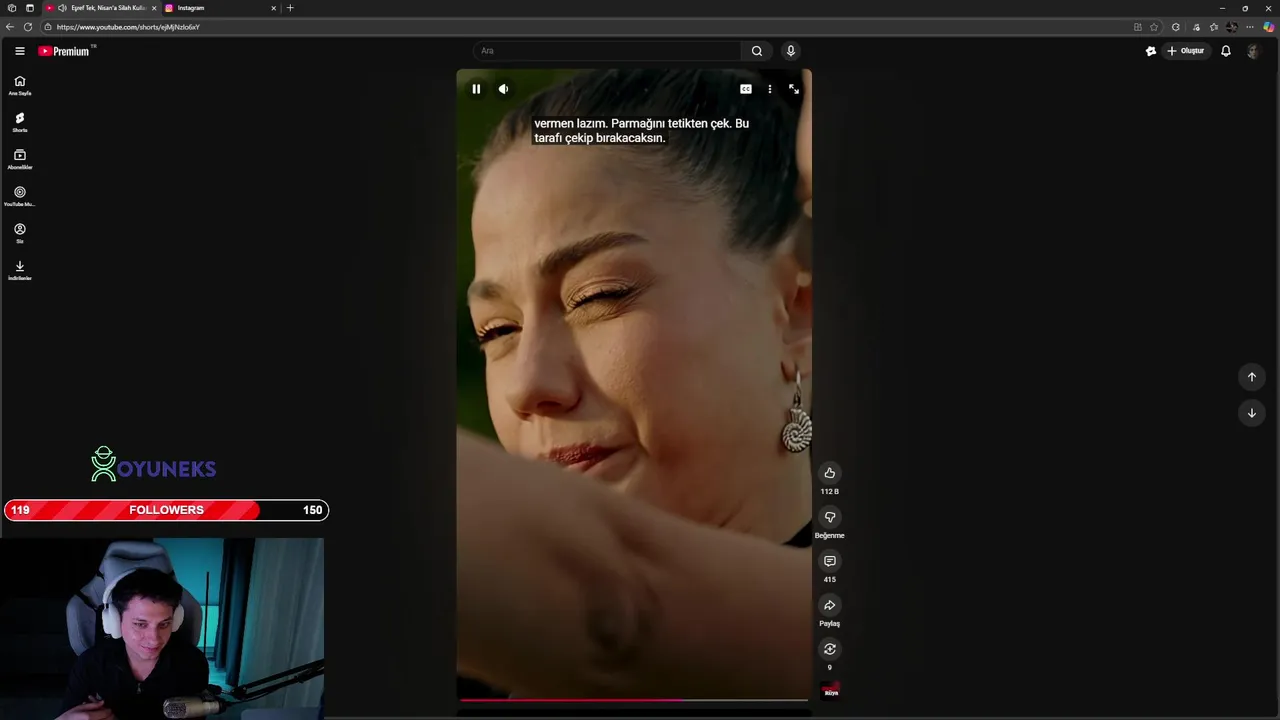Open the media control music-note icon
This screenshot has width=1280, height=720.
1196,27
